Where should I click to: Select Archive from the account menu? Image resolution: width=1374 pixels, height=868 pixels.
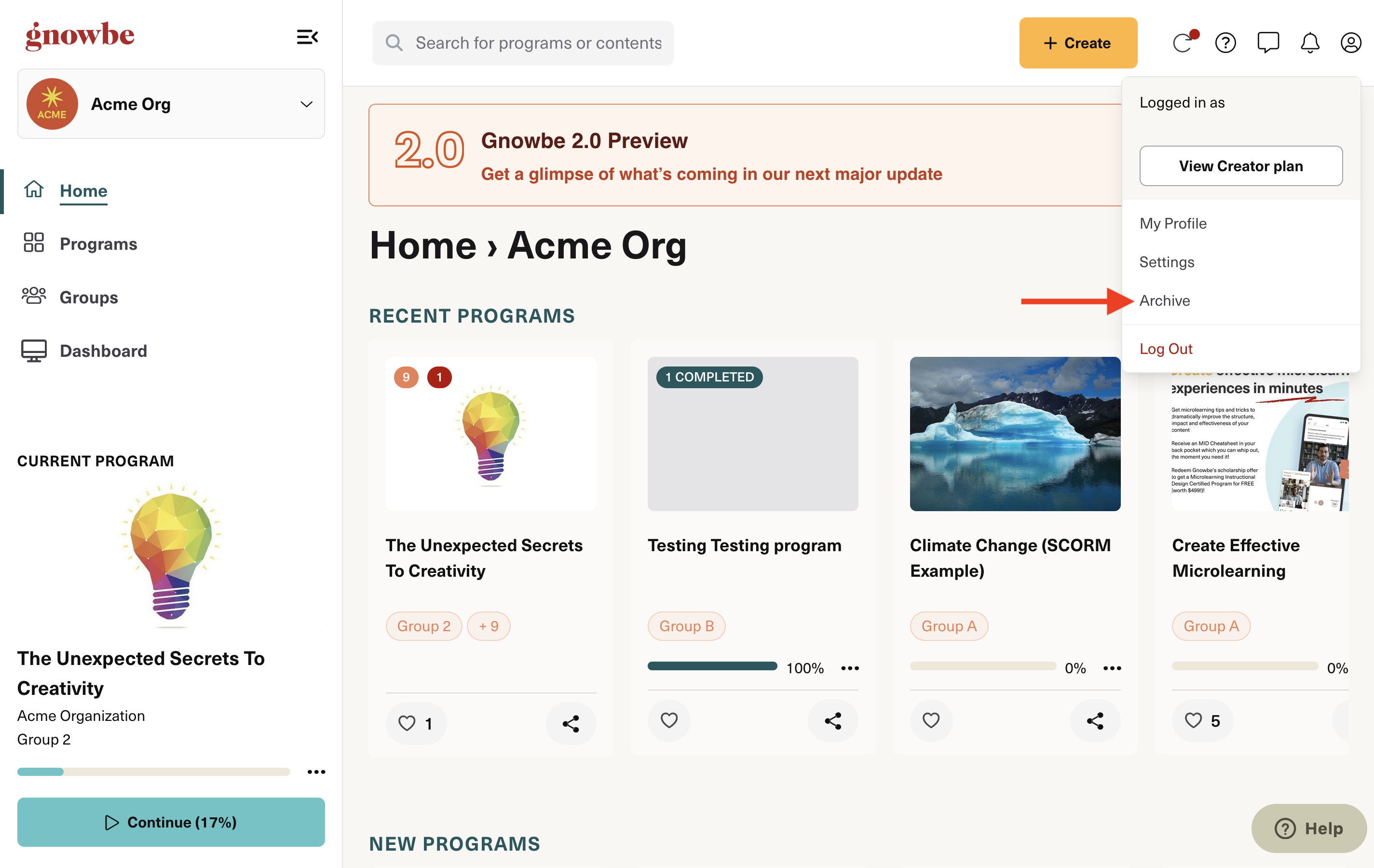click(1165, 301)
